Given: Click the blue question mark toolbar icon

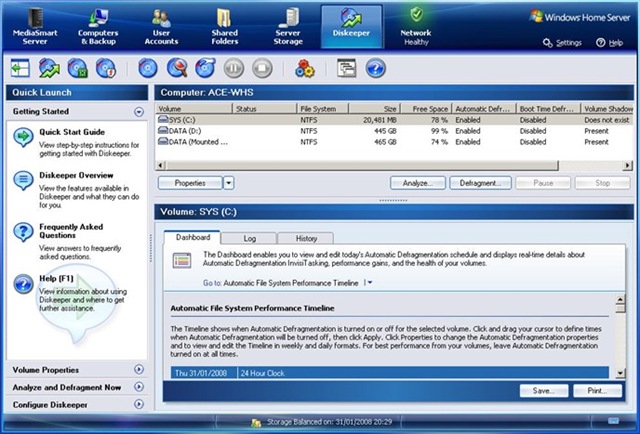Looking at the screenshot, I should pos(376,68).
